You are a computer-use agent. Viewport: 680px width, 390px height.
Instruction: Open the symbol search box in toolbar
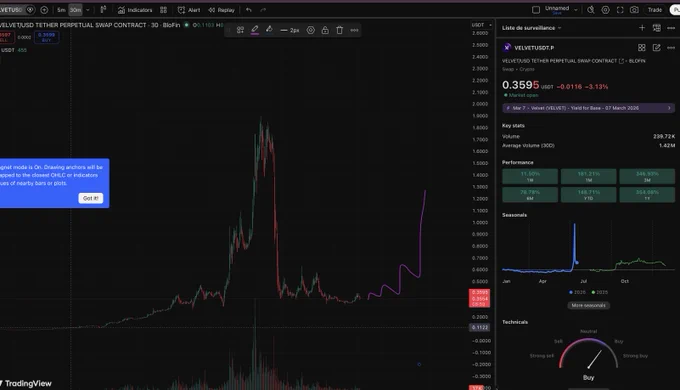(11, 10)
